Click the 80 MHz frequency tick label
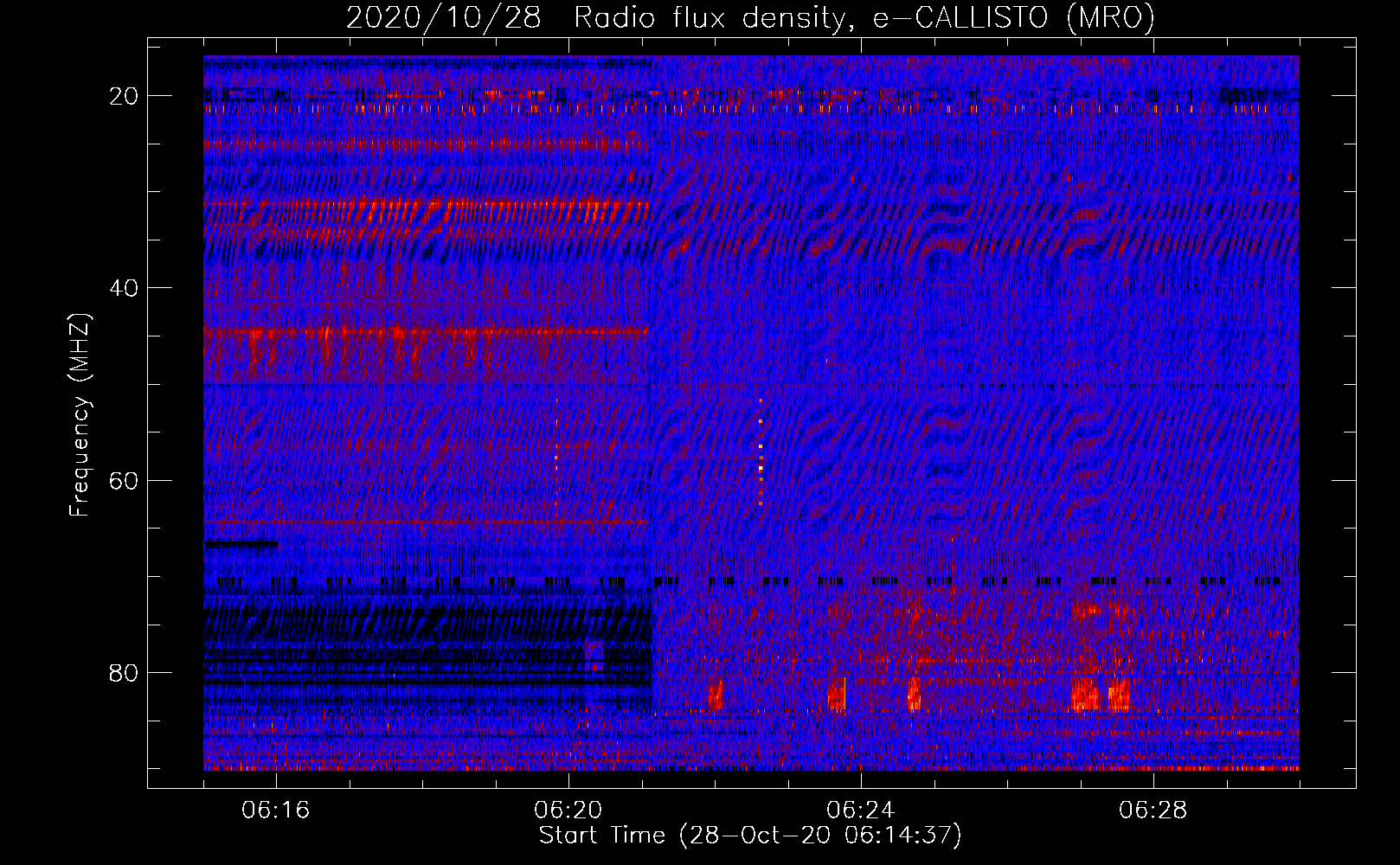 click(x=124, y=672)
